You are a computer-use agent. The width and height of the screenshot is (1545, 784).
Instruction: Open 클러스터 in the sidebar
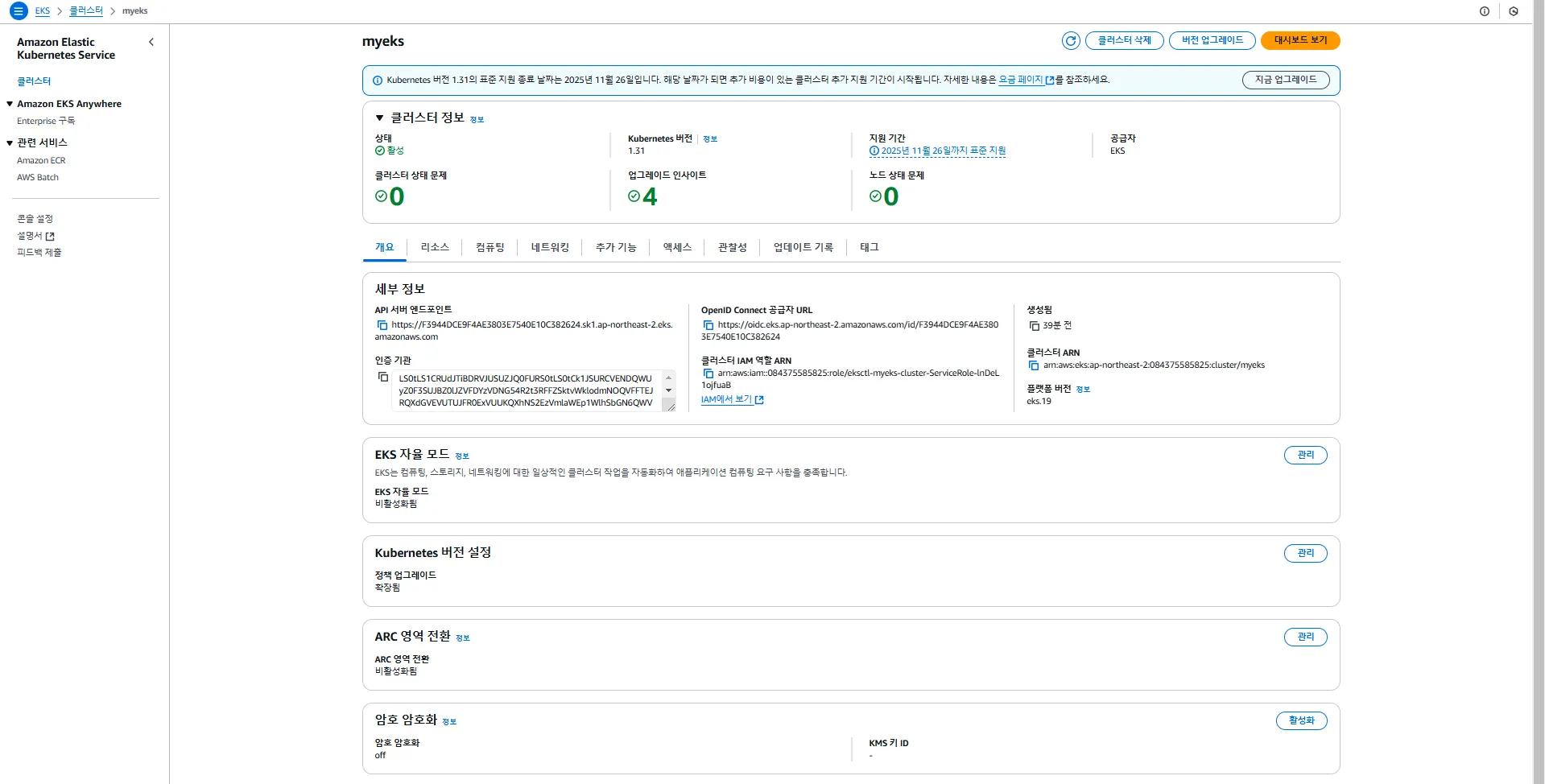[x=34, y=81]
